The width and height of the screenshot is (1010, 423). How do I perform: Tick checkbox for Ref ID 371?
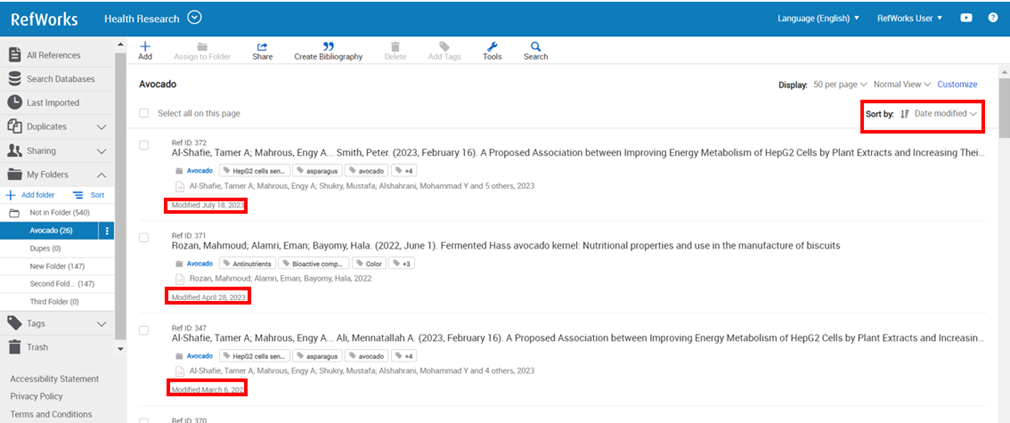(x=144, y=237)
